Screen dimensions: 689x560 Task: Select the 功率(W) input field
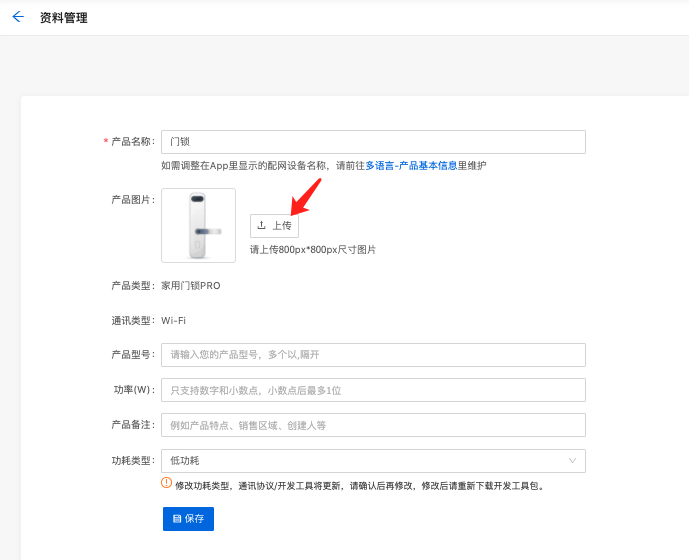coord(373,390)
